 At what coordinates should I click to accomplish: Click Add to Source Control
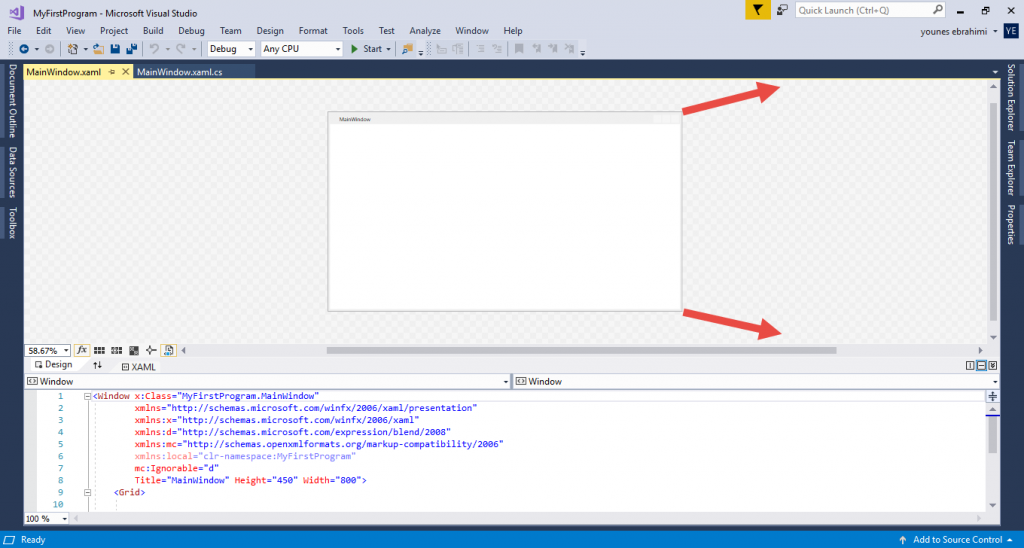[957, 540]
